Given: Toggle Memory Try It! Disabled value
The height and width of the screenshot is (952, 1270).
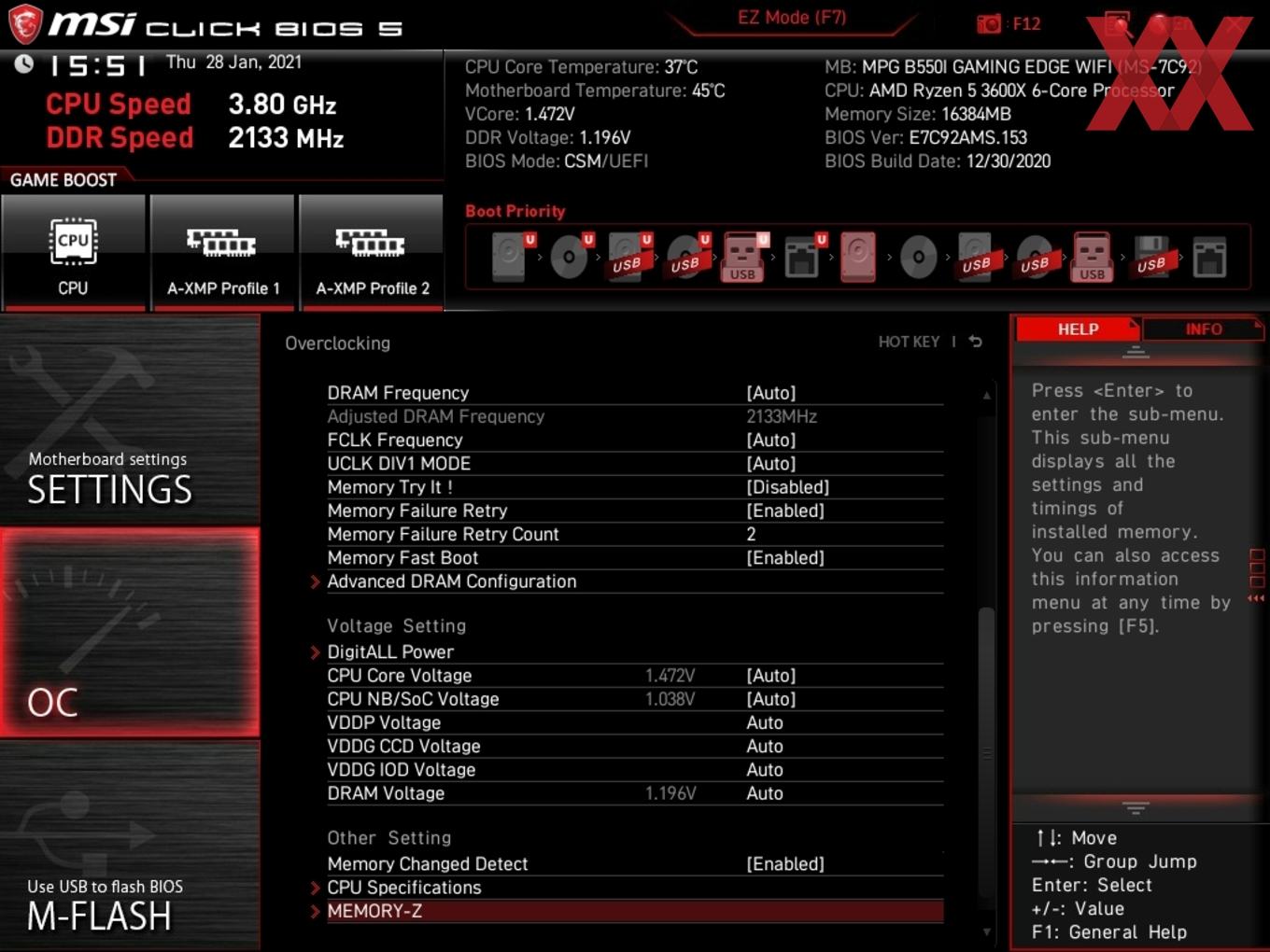Looking at the screenshot, I should point(787,487).
